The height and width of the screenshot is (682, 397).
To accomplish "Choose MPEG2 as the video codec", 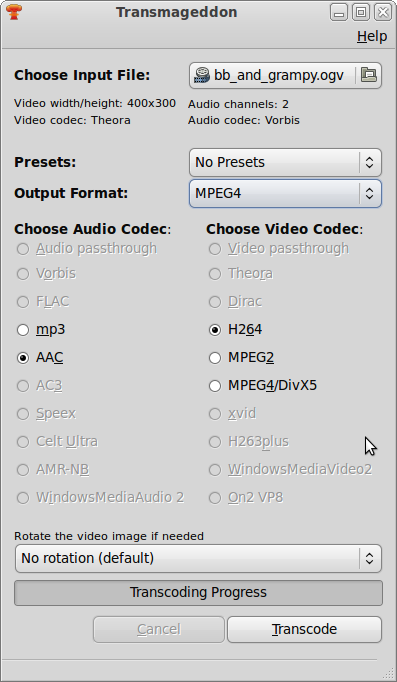I will tap(241, 358).
